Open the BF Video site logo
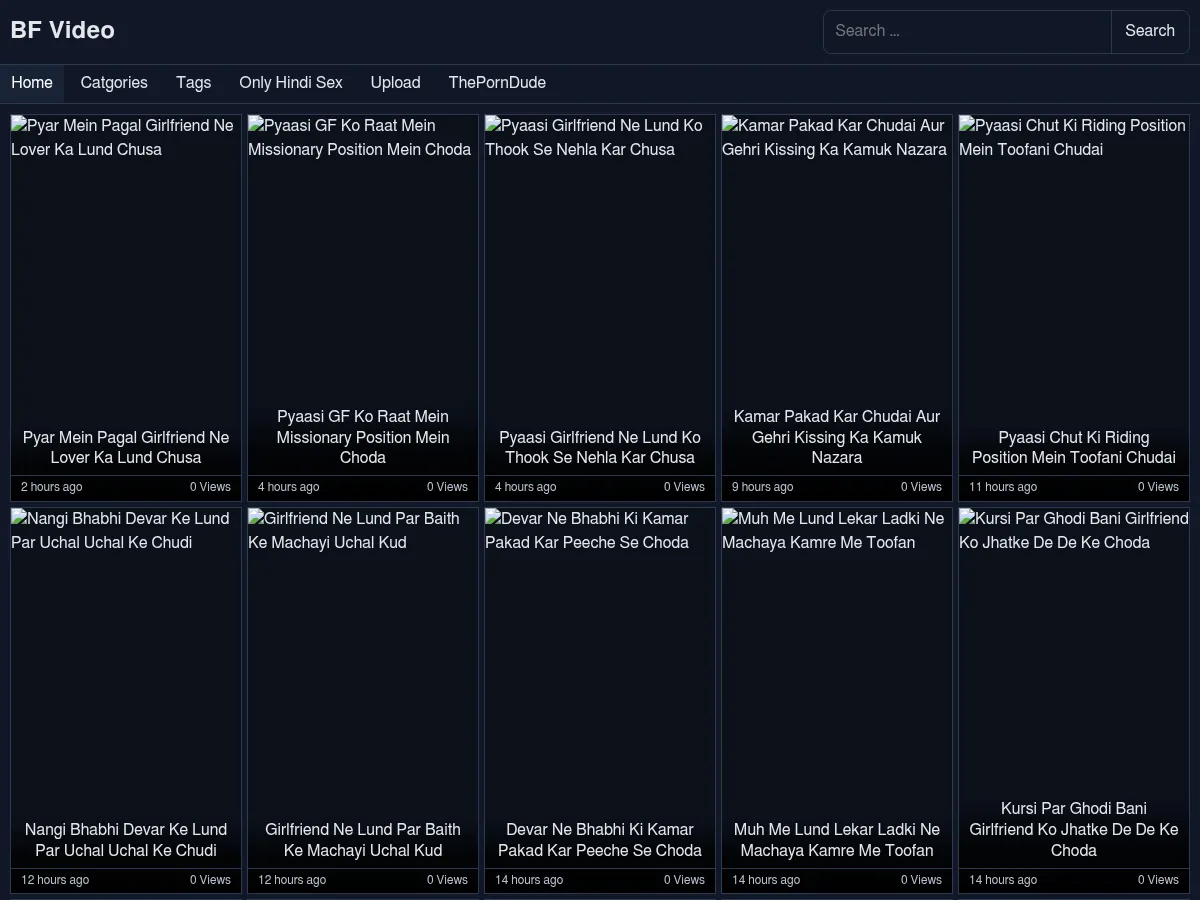Viewport: 1200px width, 900px height. [63, 30]
